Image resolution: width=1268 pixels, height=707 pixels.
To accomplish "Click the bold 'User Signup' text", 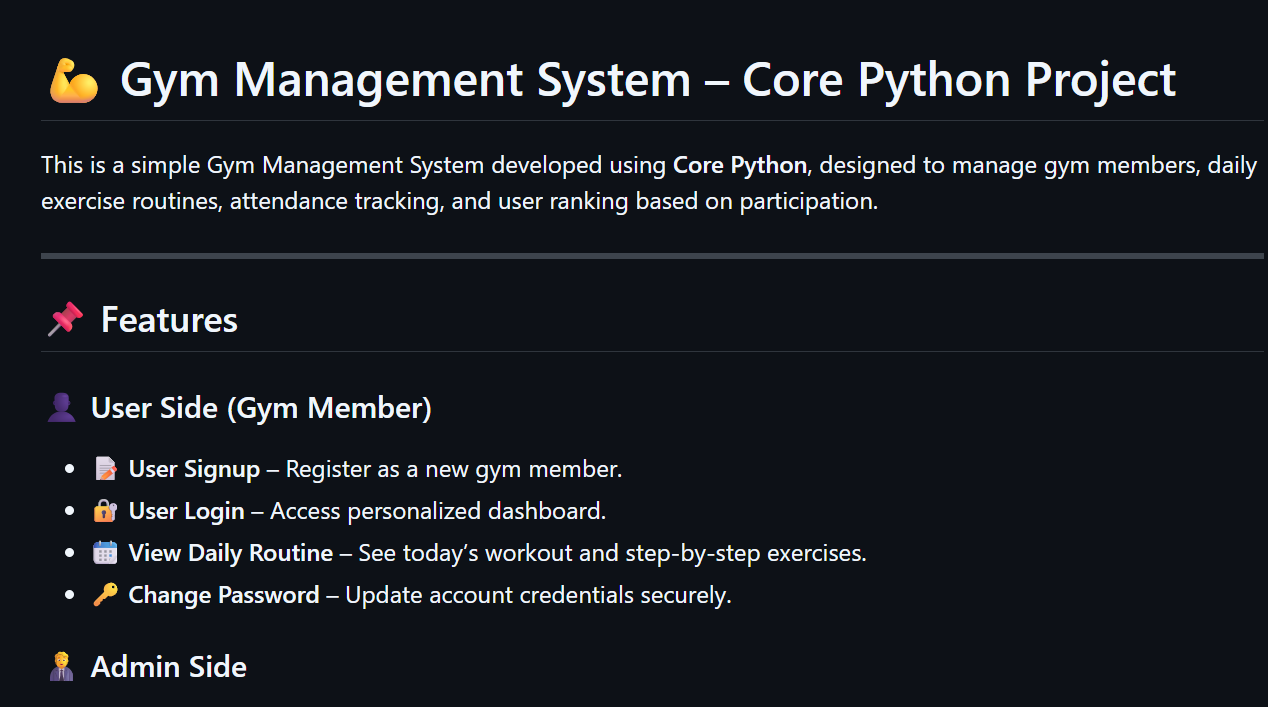I will 194,469.
